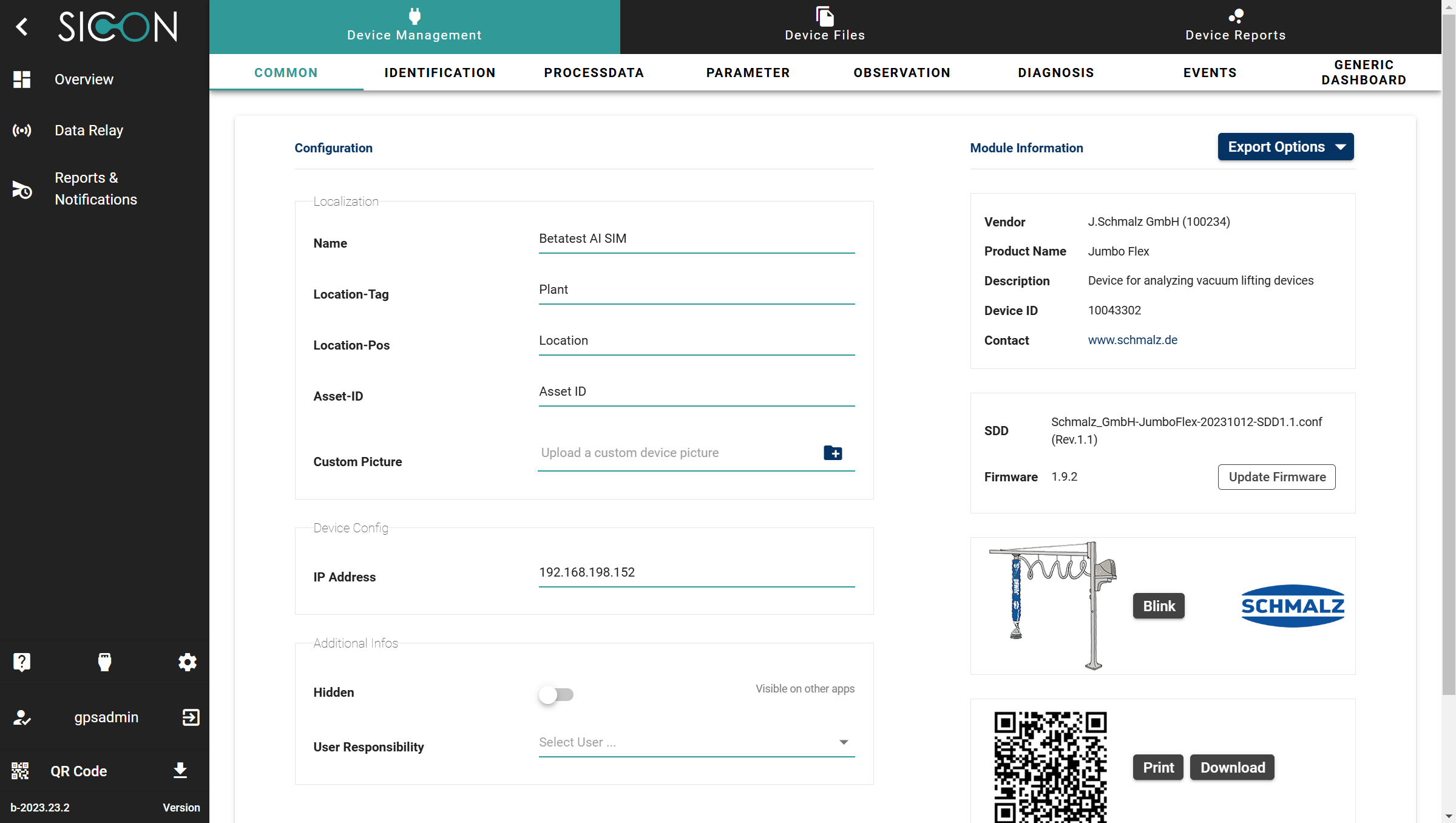Click the back arrow beside SICON logo
This screenshot has height=823, width=1456.
tap(22, 27)
